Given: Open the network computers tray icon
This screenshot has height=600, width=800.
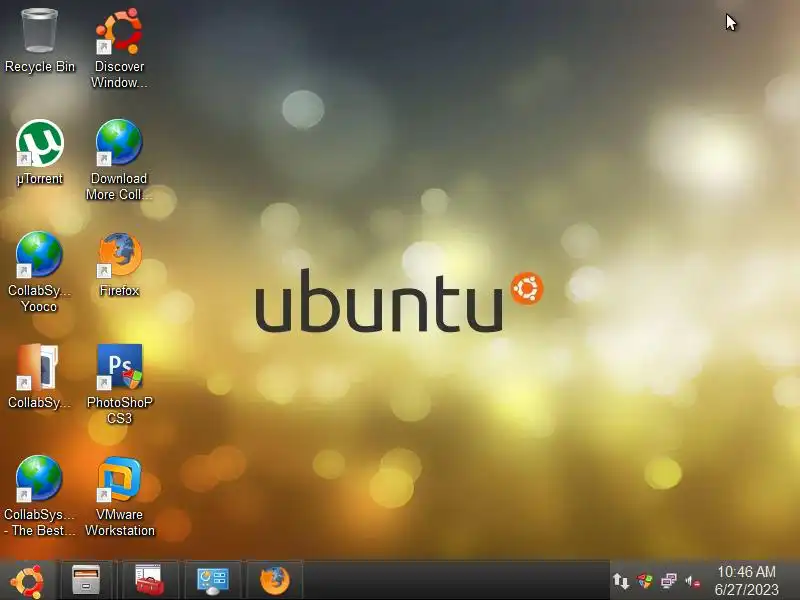Looking at the screenshot, I should [x=668, y=581].
